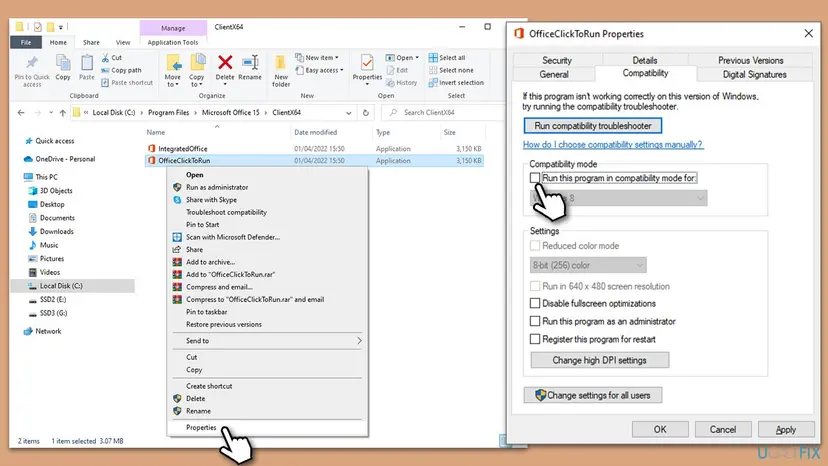Select Local Disk (C:) in the sidebar
Viewport: 828px width, 466px height.
61,286
